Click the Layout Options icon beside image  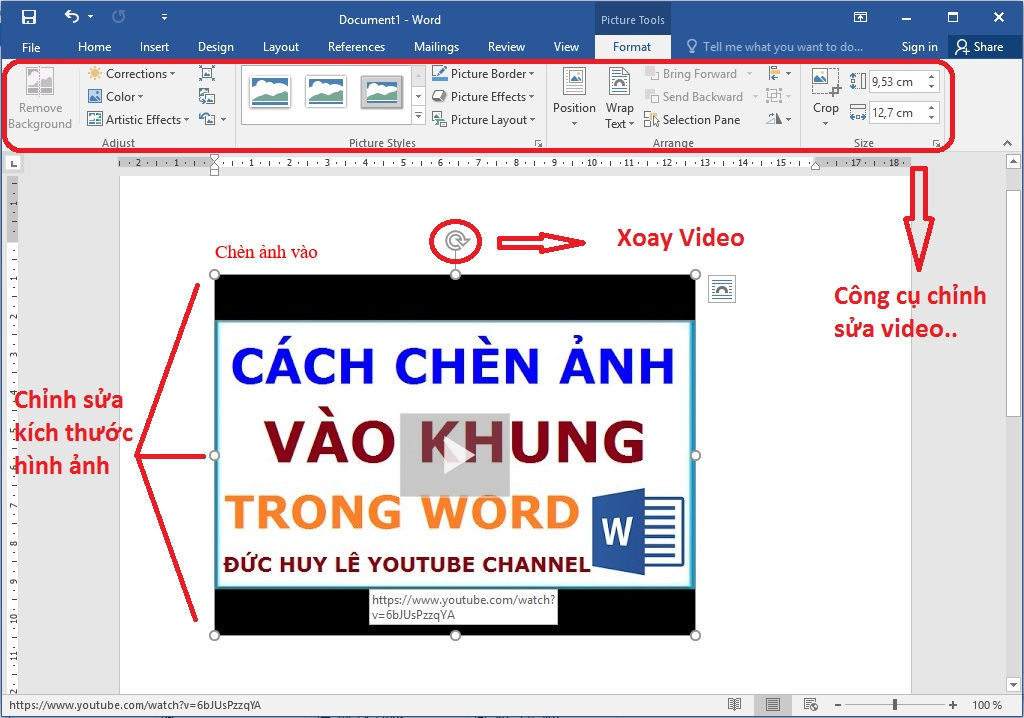coord(721,289)
